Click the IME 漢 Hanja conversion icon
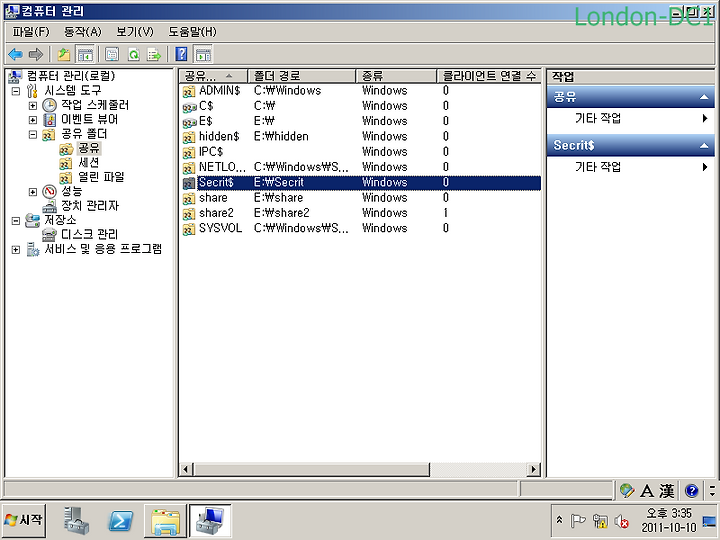 667,490
